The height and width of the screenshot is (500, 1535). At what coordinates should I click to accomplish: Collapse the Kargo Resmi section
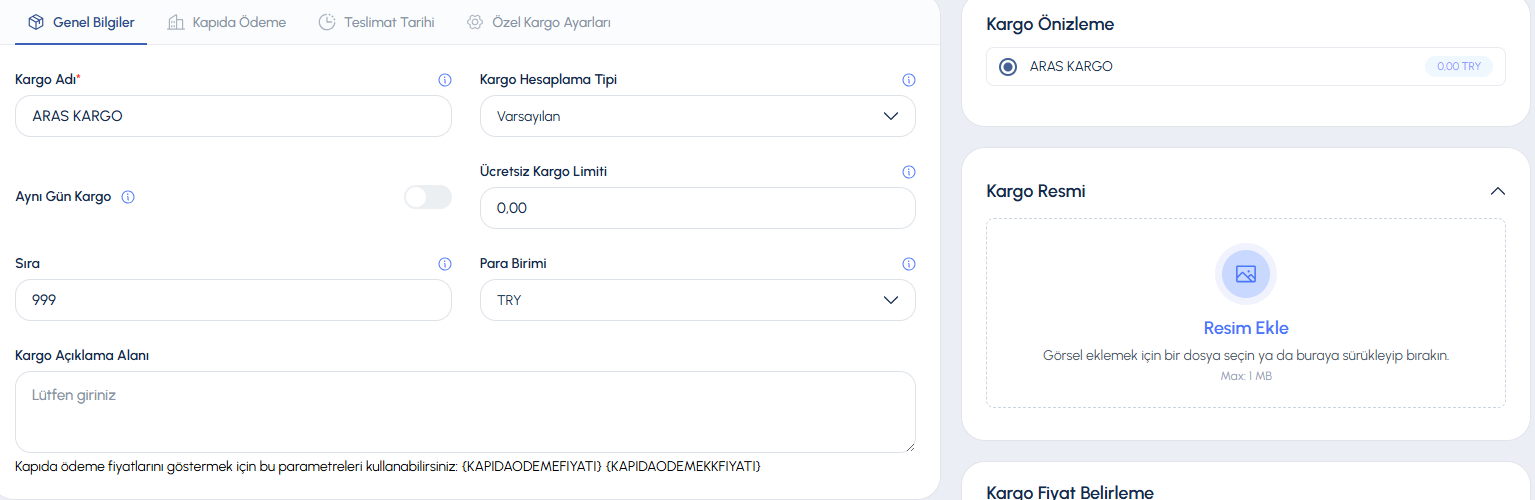[x=1497, y=191]
